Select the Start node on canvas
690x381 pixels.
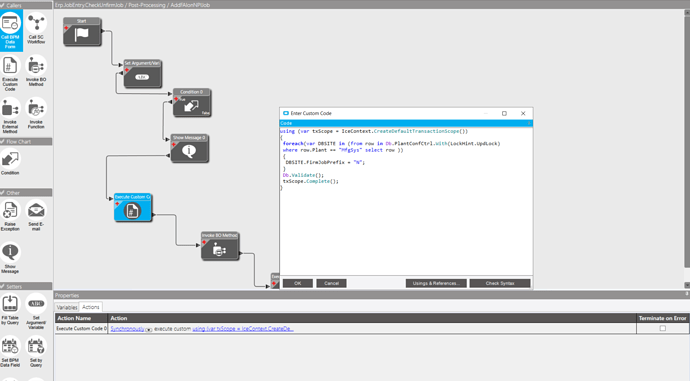tap(82, 32)
